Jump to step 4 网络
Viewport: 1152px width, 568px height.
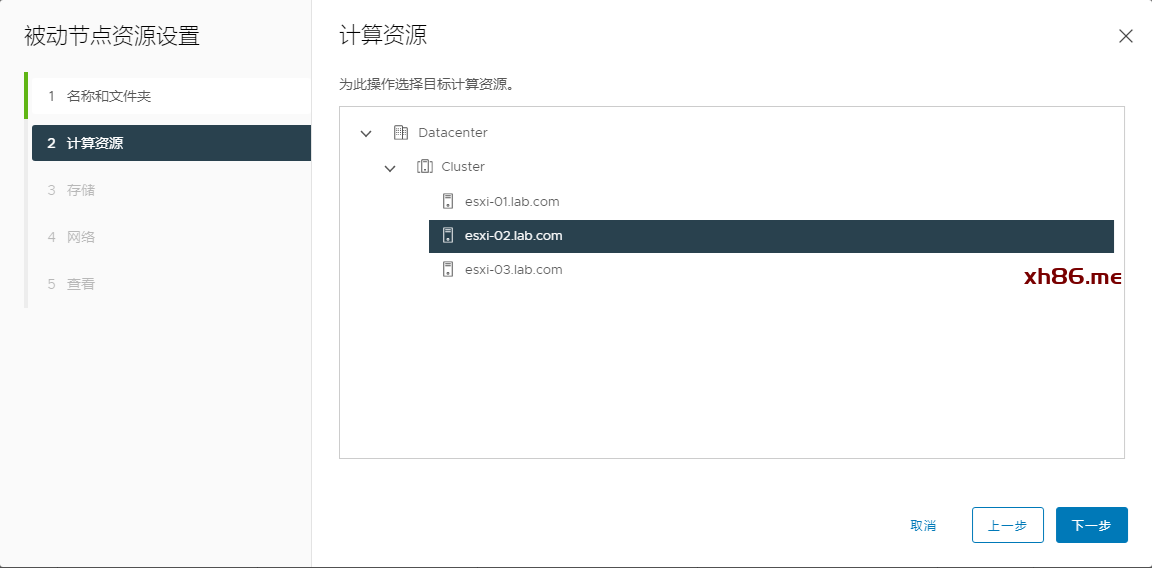pos(81,237)
